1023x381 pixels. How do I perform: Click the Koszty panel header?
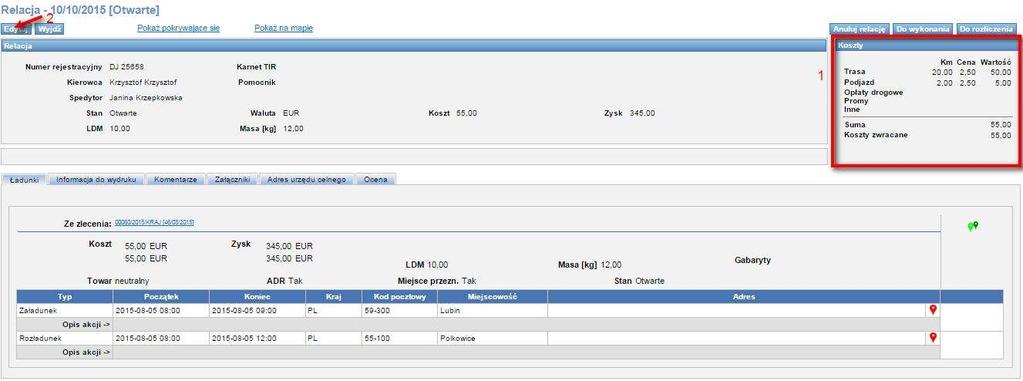pos(926,46)
